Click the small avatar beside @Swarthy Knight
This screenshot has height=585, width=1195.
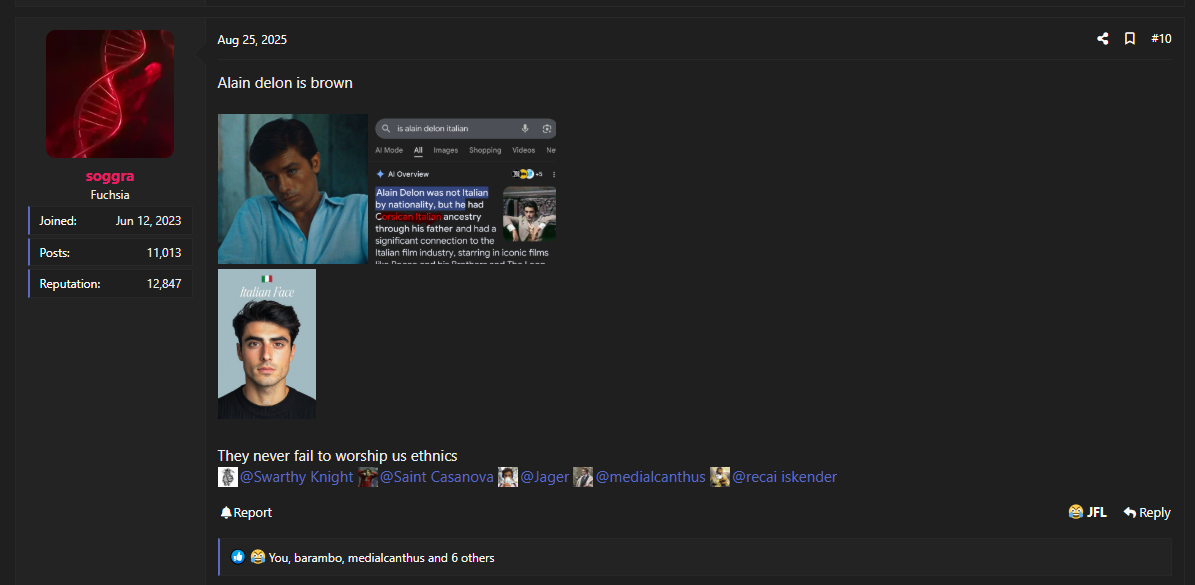coord(228,477)
